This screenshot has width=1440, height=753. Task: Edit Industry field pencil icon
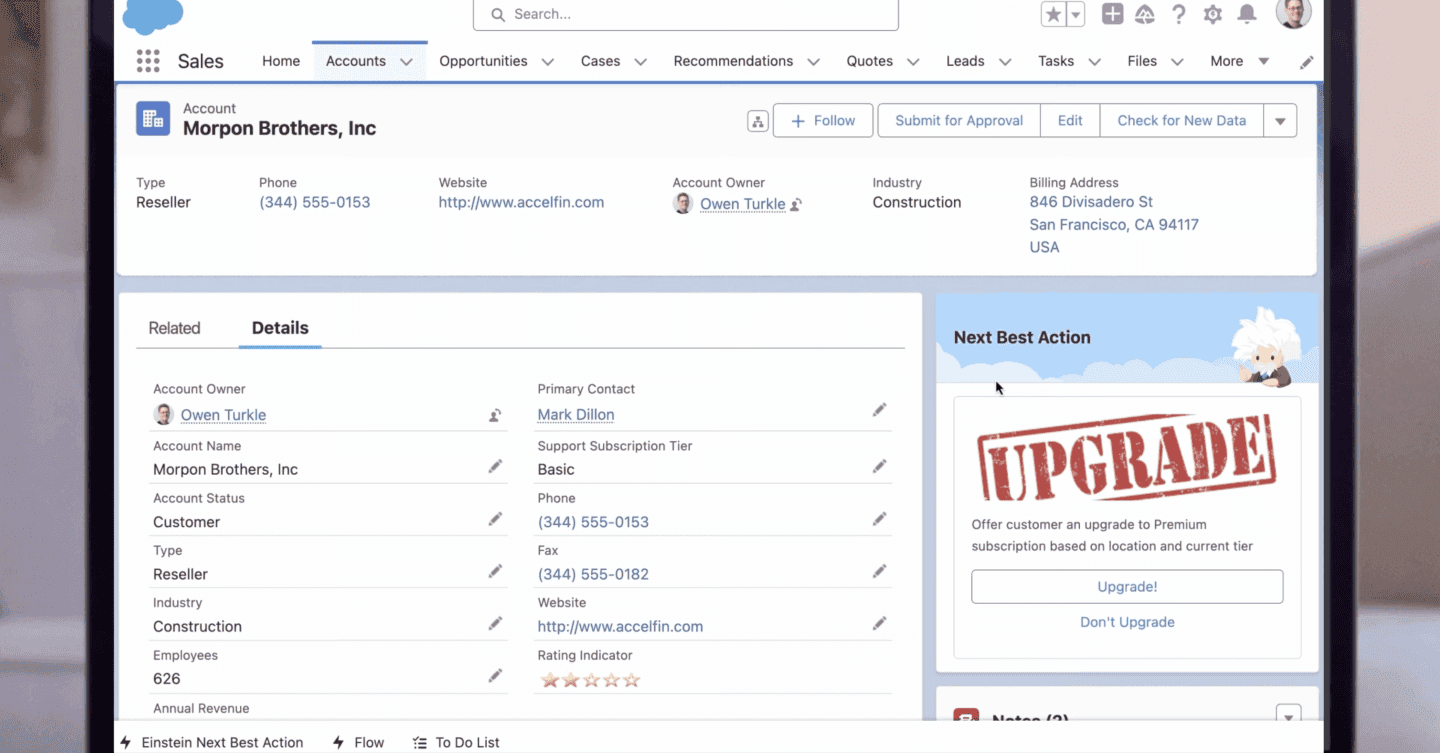(x=495, y=623)
